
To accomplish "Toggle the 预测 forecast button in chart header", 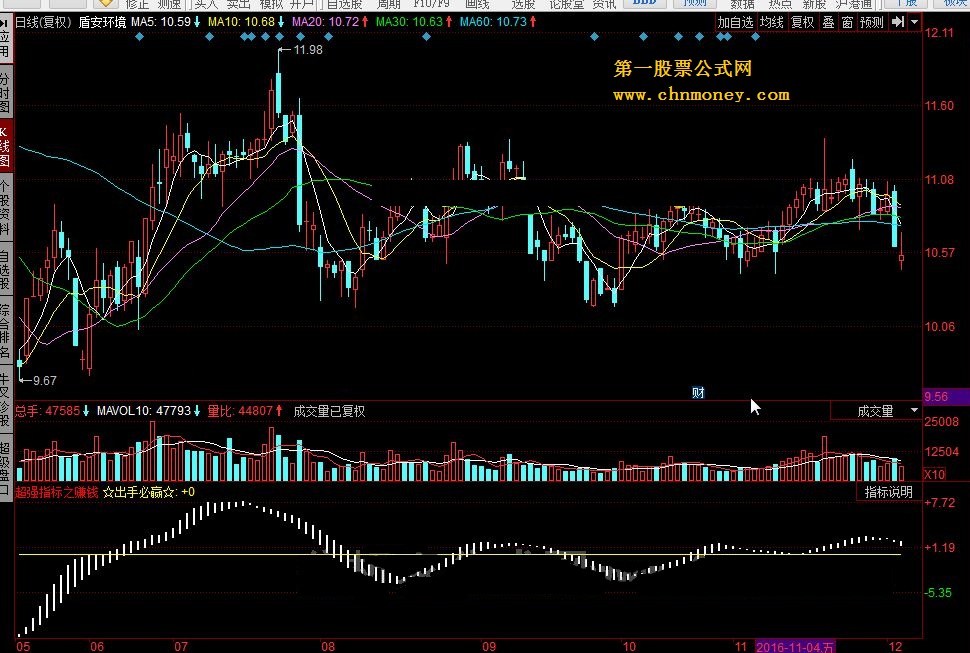I will click(872, 22).
